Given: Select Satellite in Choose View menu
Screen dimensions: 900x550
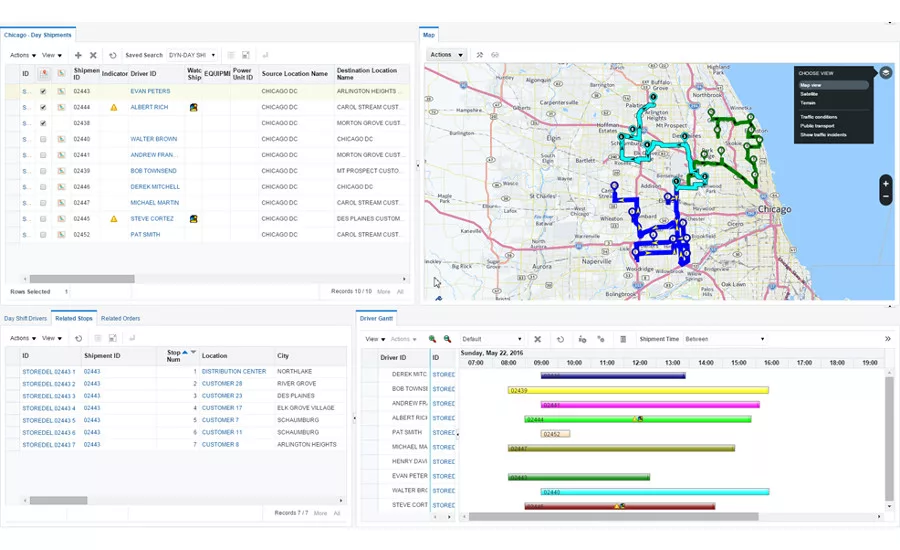Looking at the screenshot, I should click(809, 94).
